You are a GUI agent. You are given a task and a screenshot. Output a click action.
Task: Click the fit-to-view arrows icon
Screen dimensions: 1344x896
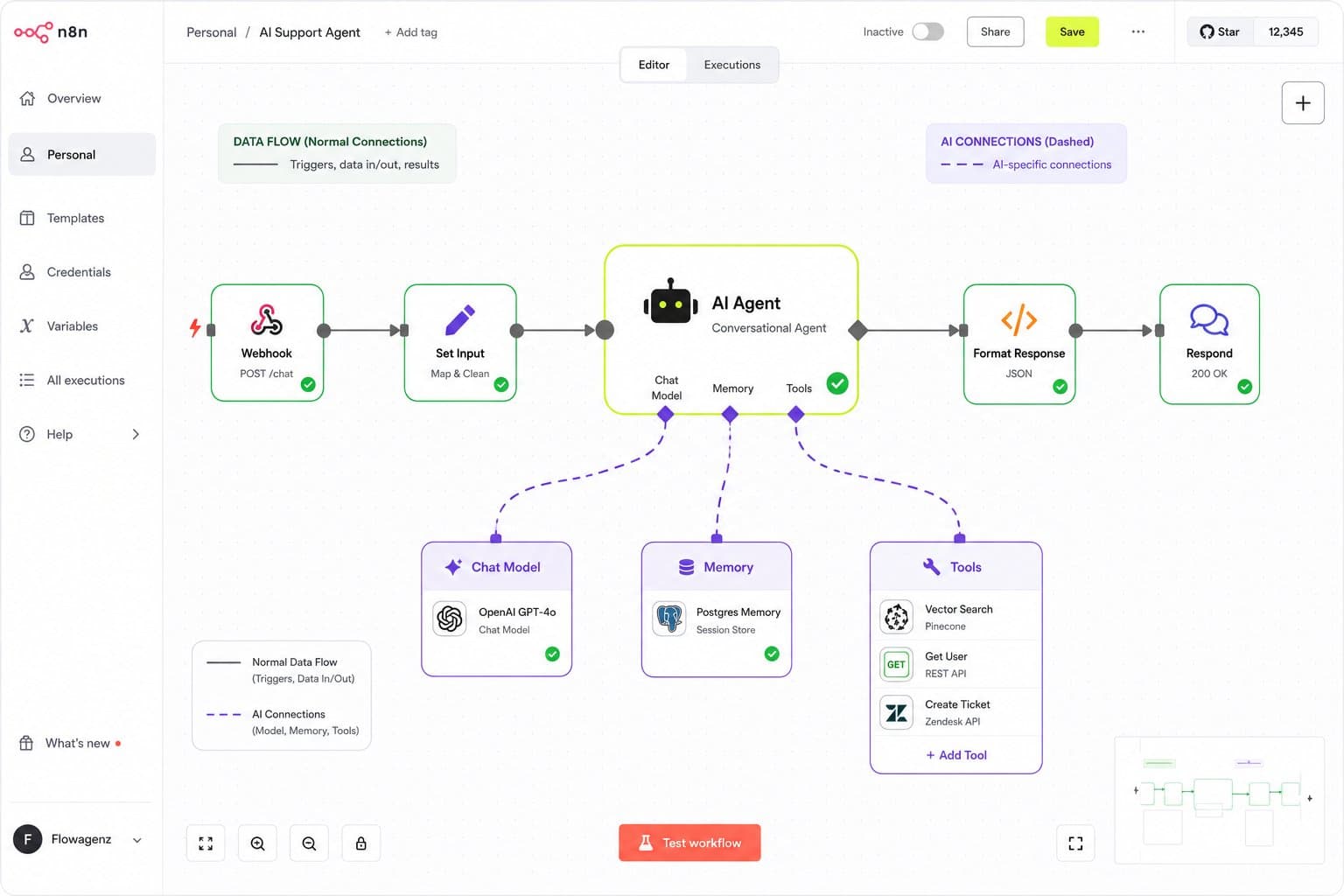[206, 843]
